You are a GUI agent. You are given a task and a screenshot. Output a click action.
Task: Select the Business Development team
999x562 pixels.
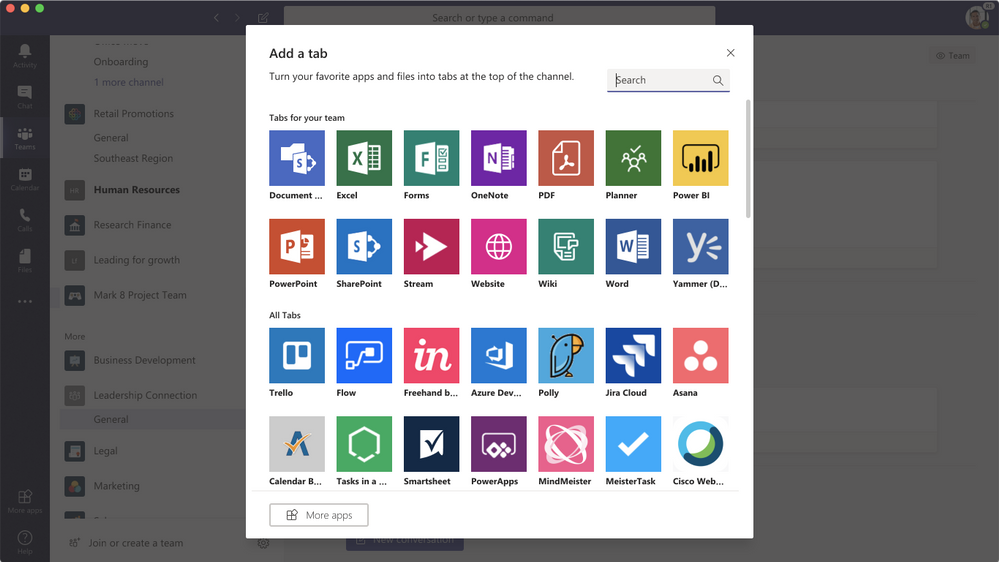tap(145, 360)
